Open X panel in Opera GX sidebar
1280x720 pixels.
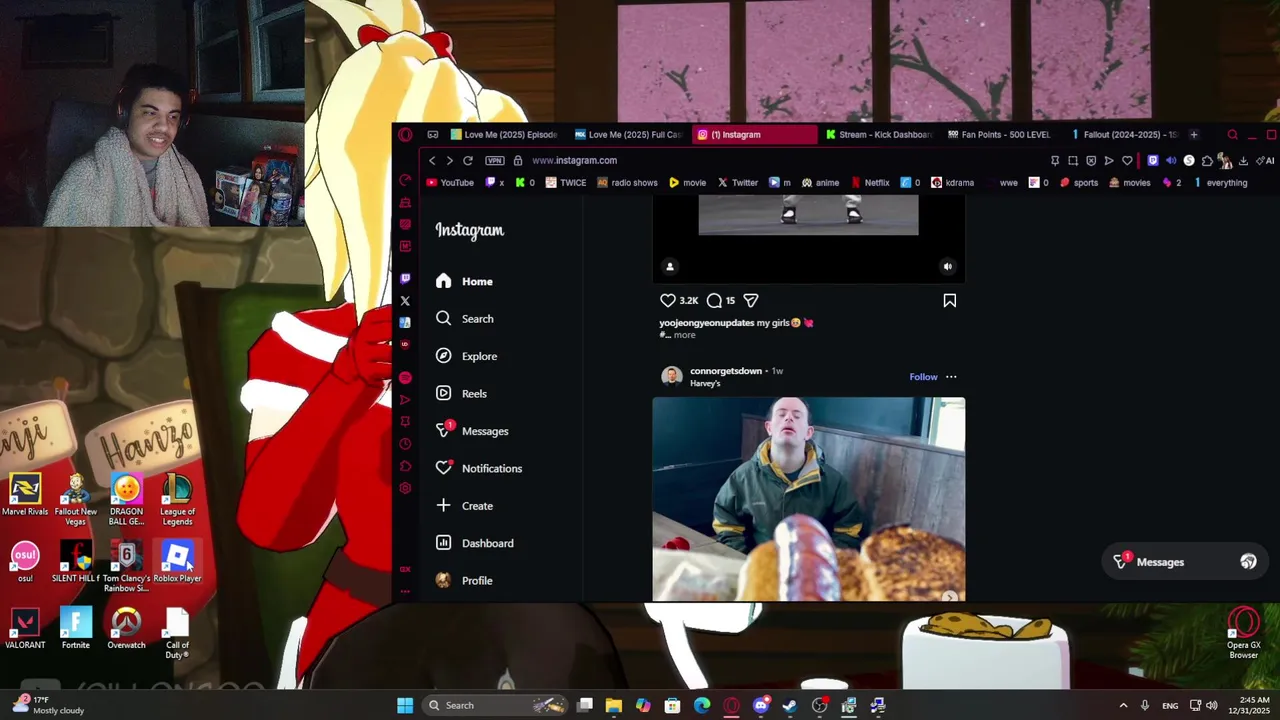[405, 301]
